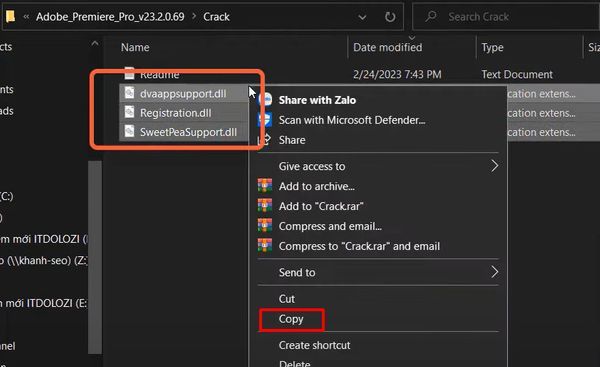Click the refresh icon in address bar
Viewport: 600px width, 367px height.
click(x=390, y=17)
